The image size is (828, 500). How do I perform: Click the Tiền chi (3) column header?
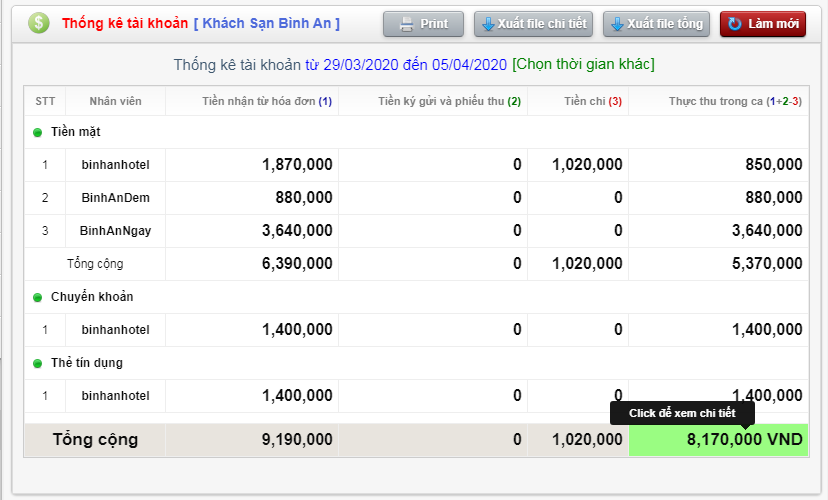tap(592, 101)
